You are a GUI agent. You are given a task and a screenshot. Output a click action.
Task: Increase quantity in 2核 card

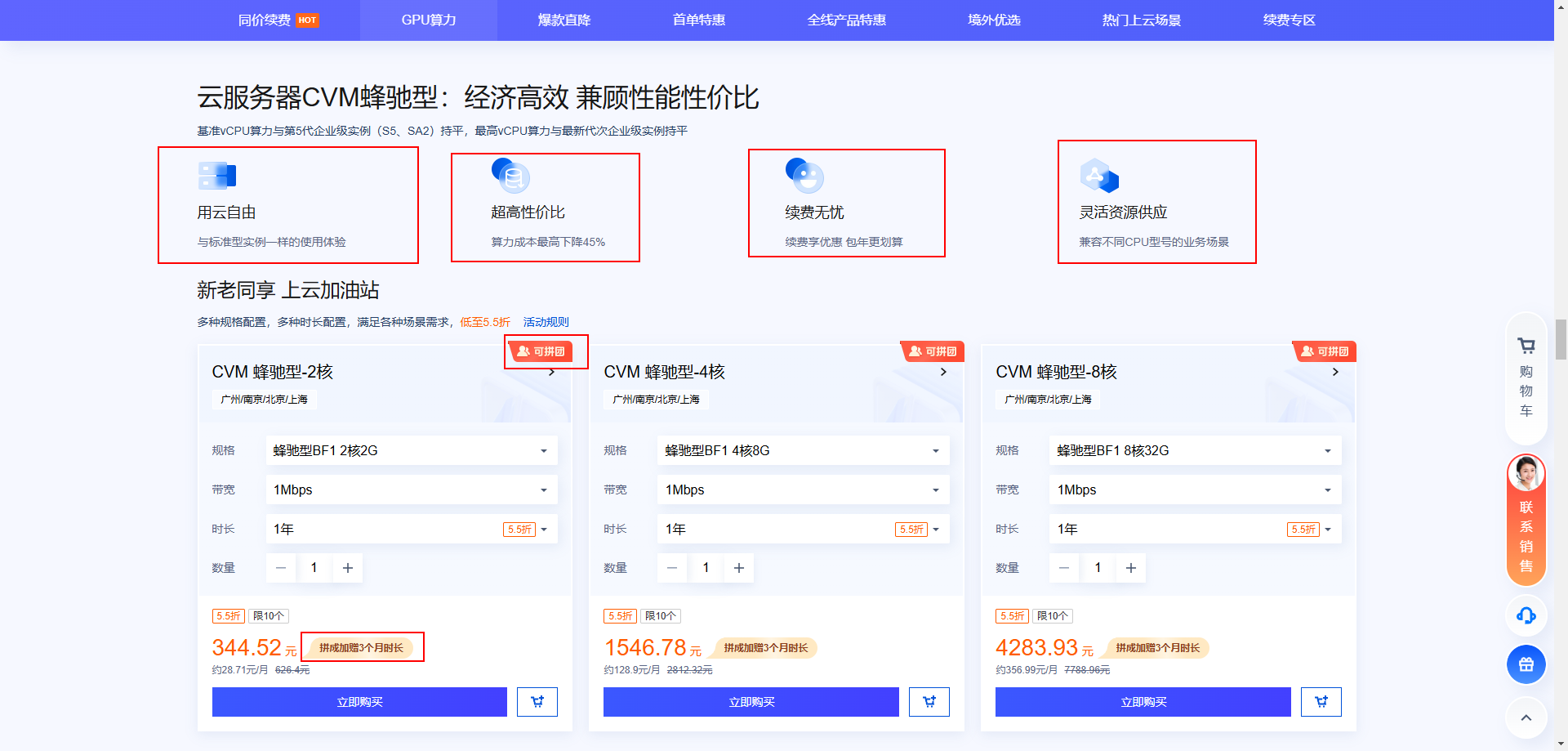coord(348,568)
